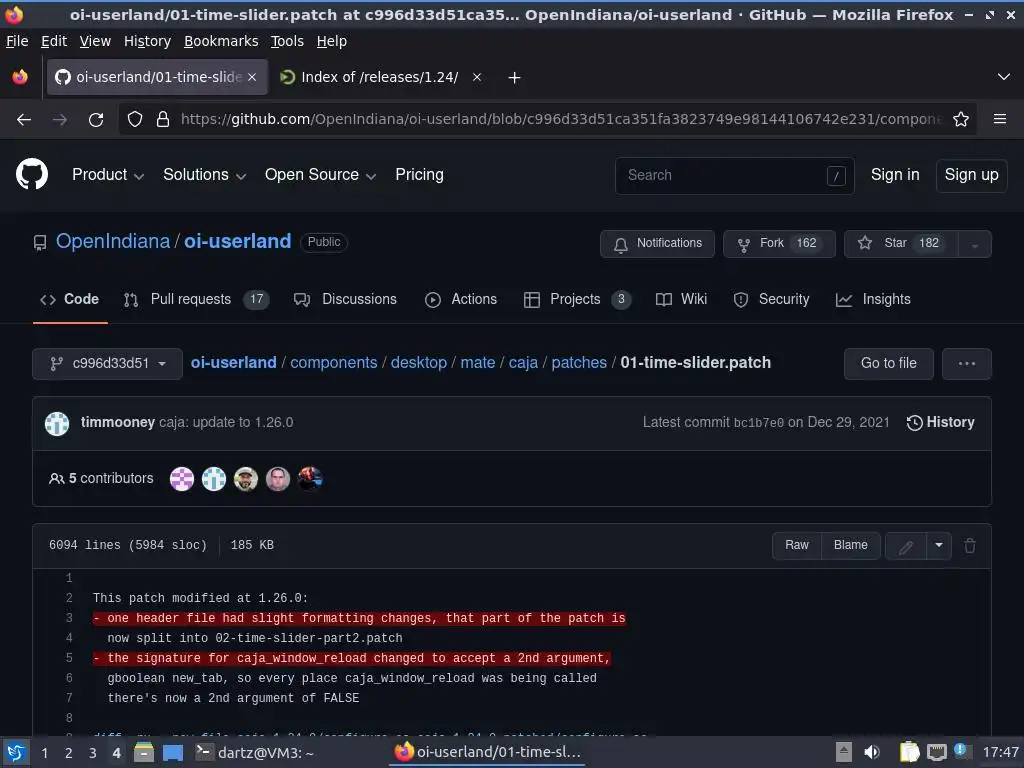Click the first contributor avatar
Viewport: 1024px width, 768px height.
click(182, 479)
